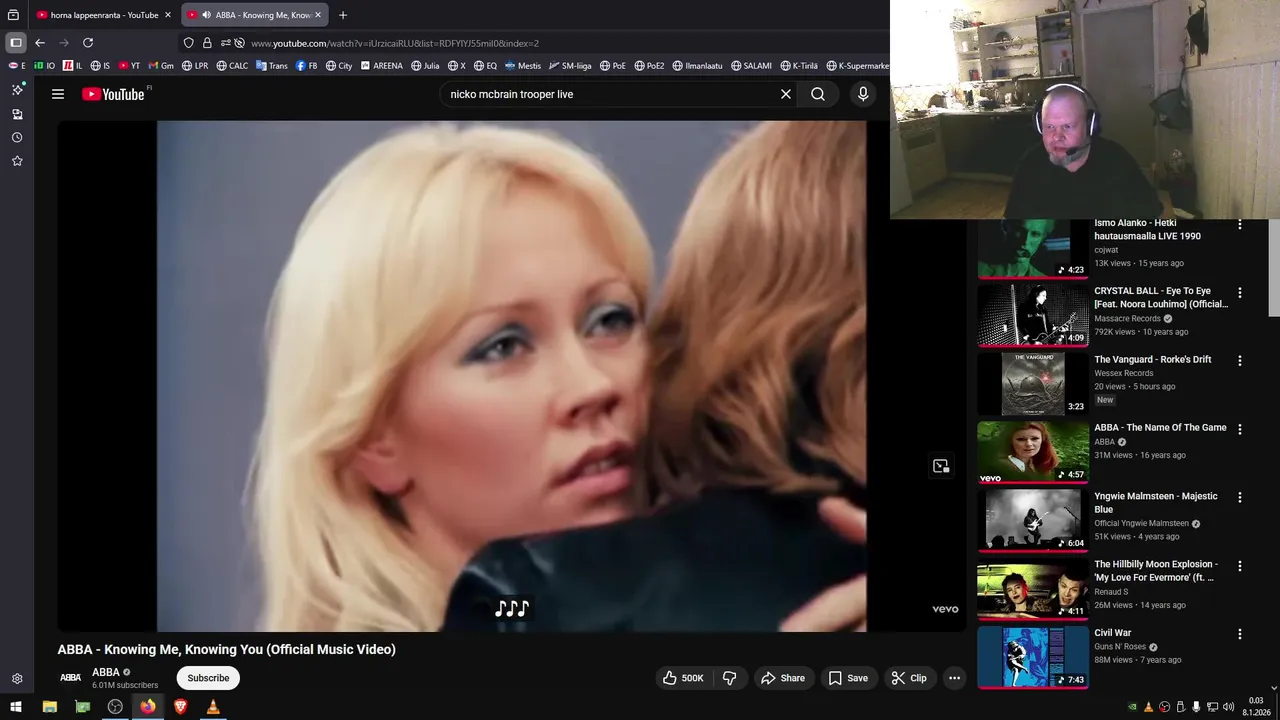Open the sidebar bookmarks star icon
Image resolution: width=1280 pixels, height=720 pixels.
[x=17, y=161]
